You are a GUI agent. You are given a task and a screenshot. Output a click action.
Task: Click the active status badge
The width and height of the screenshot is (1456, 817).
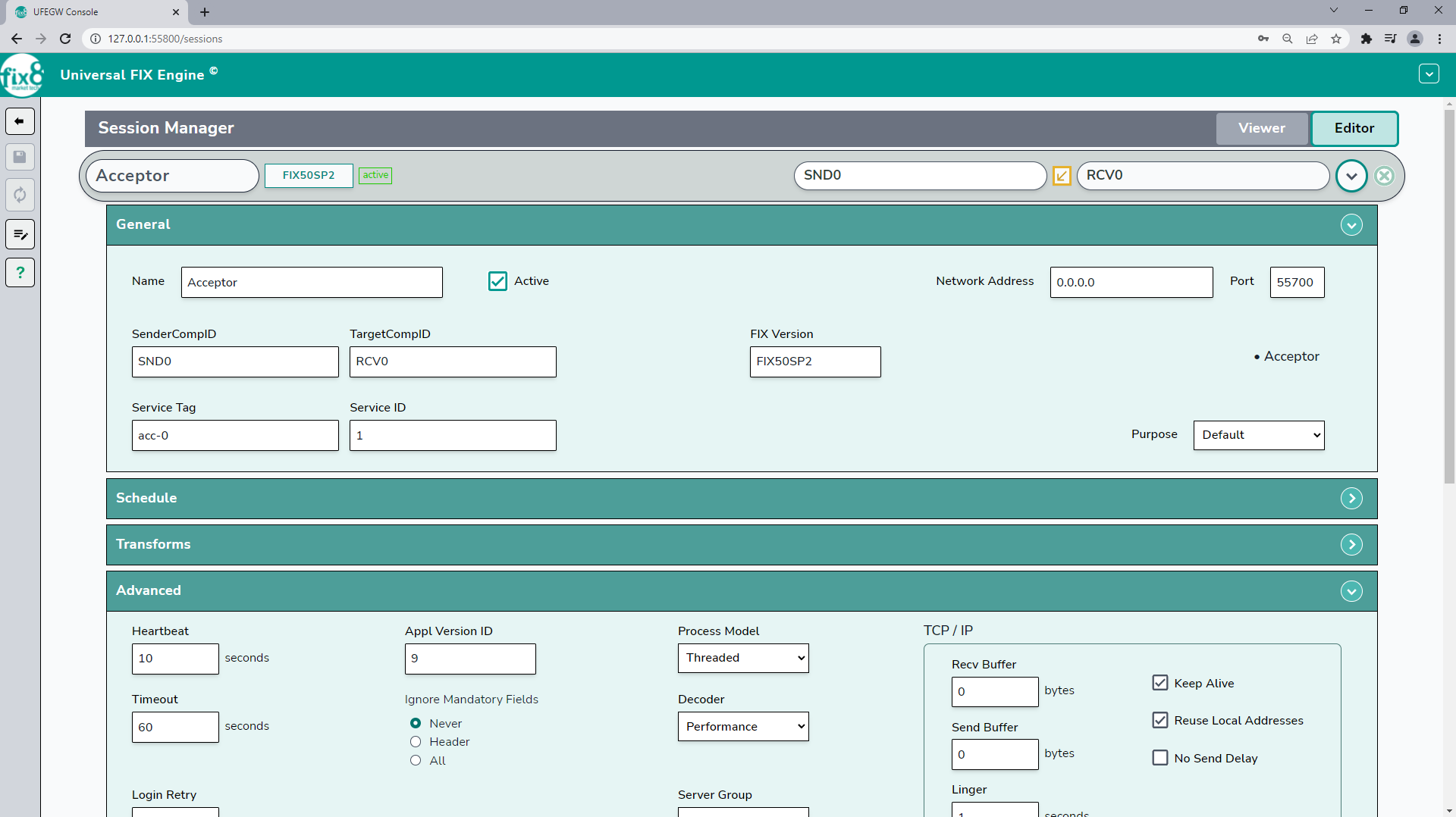375,175
